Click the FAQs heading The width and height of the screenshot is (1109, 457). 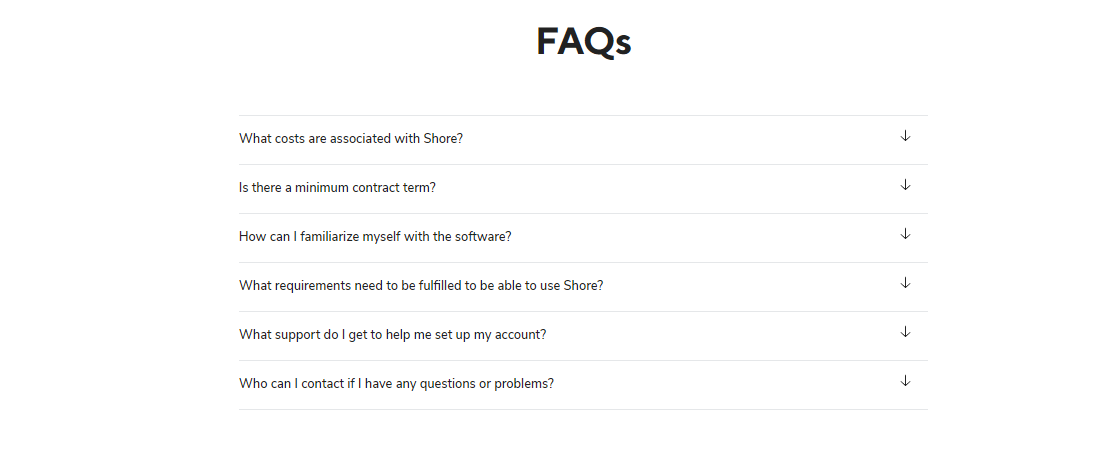[583, 42]
